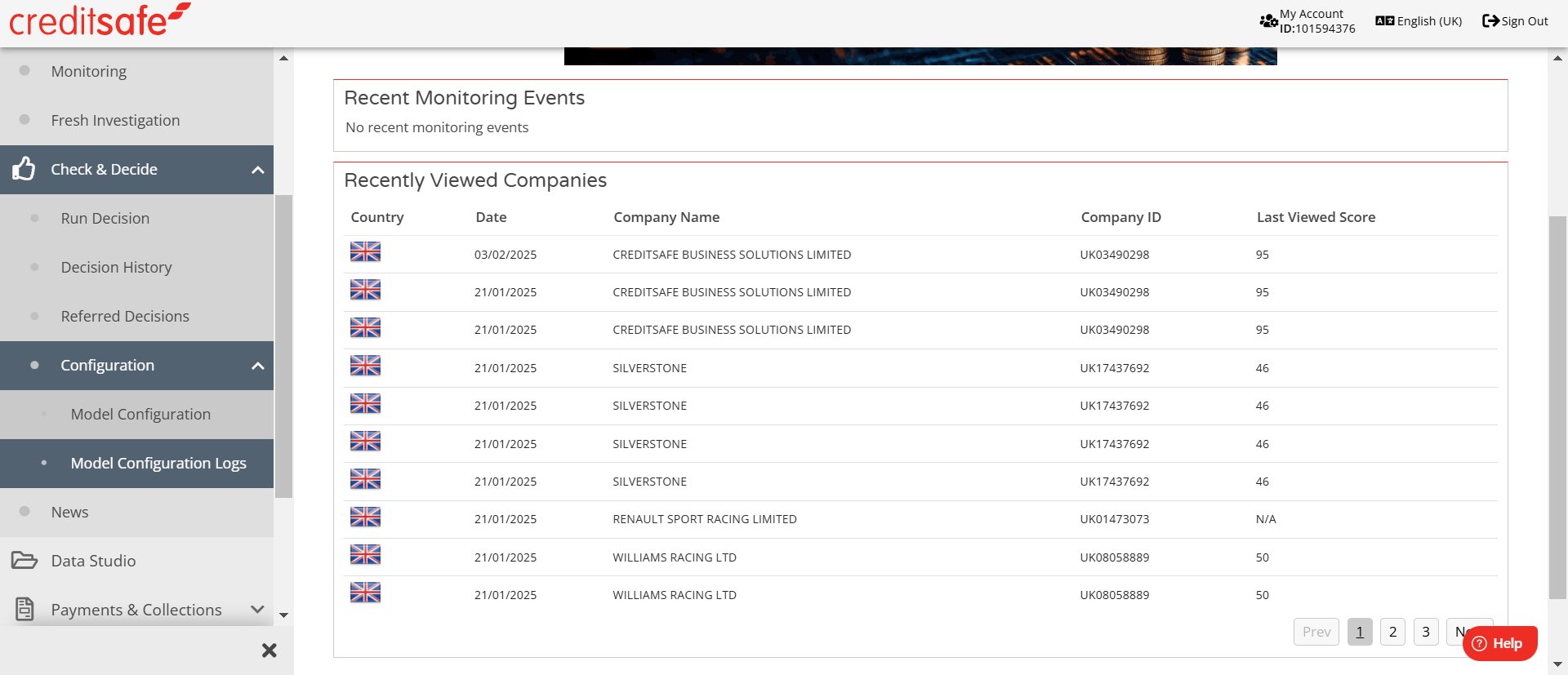Image resolution: width=1568 pixels, height=675 pixels.
Task: Expand Payments & Collections chevron
Action: click(x=257, y=610)
